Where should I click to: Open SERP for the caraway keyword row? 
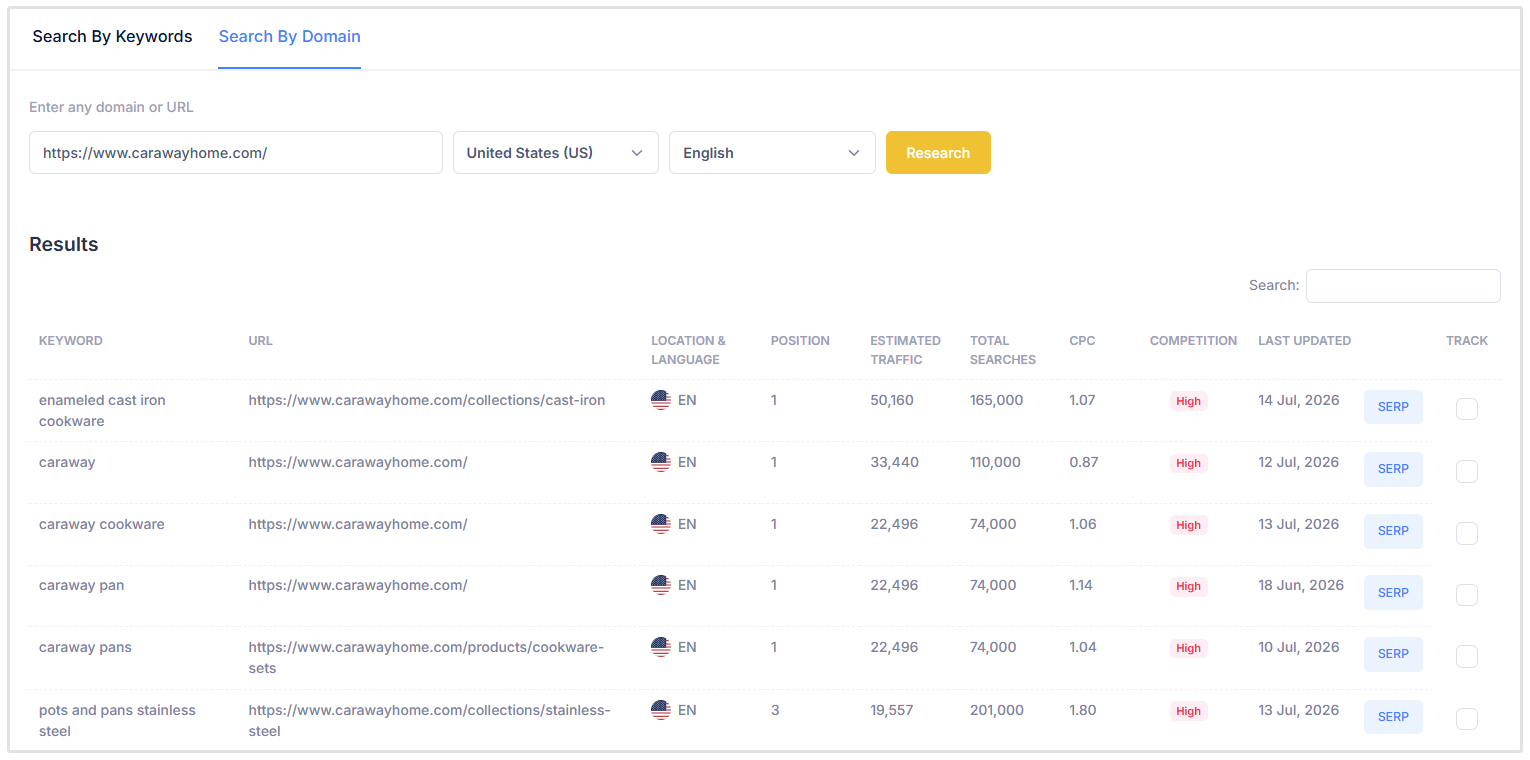[1393, 469]
